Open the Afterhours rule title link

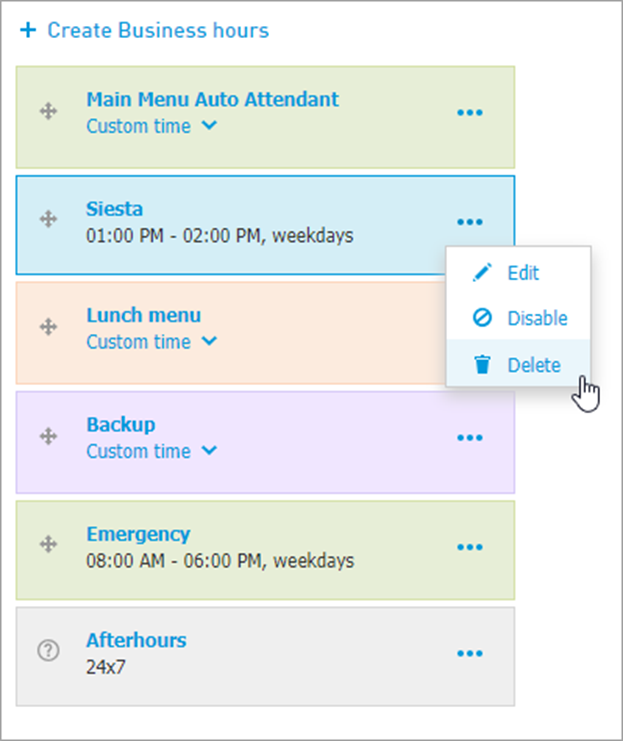pos(136,640)
